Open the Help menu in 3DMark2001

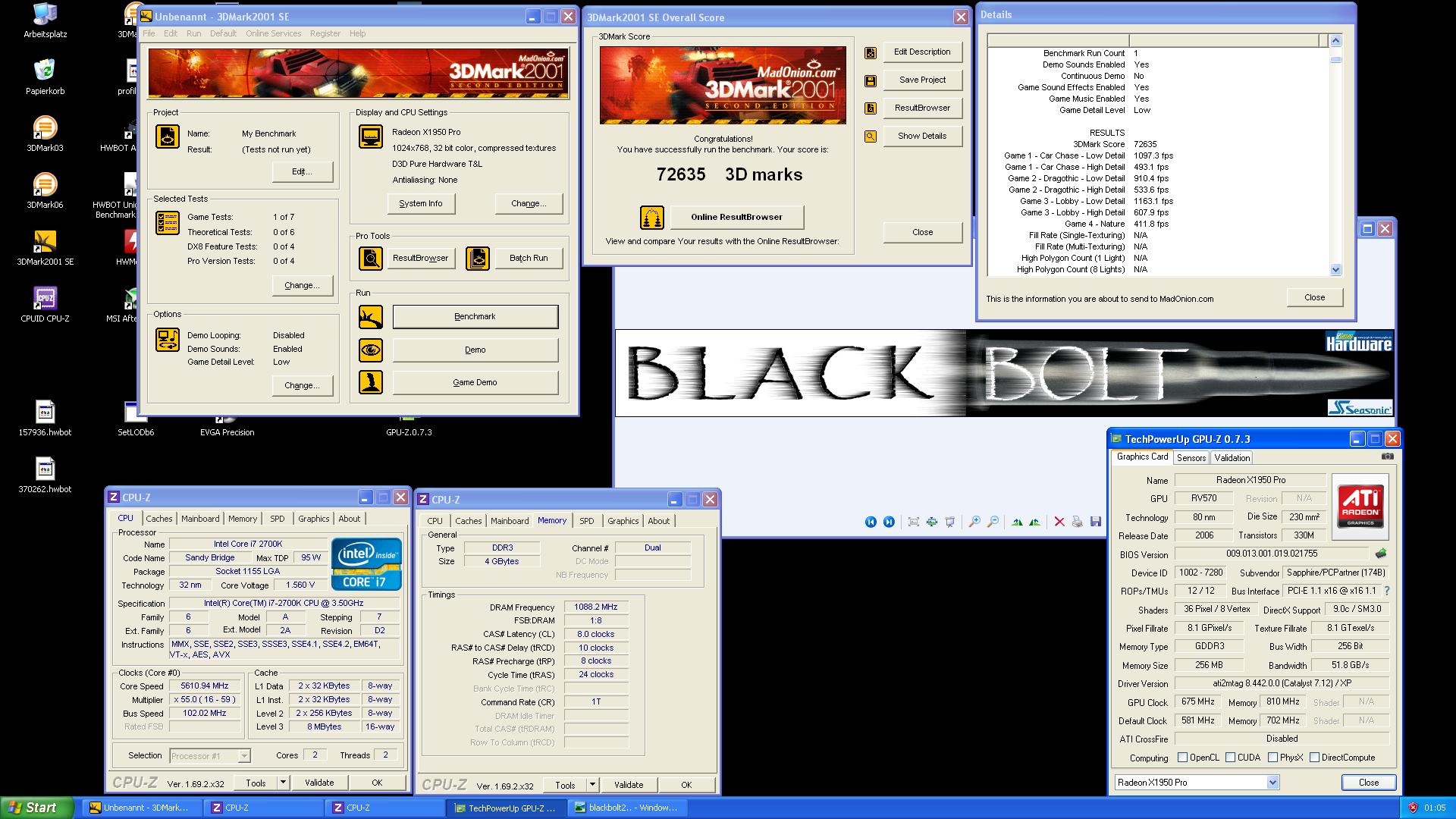click(357, 33)
